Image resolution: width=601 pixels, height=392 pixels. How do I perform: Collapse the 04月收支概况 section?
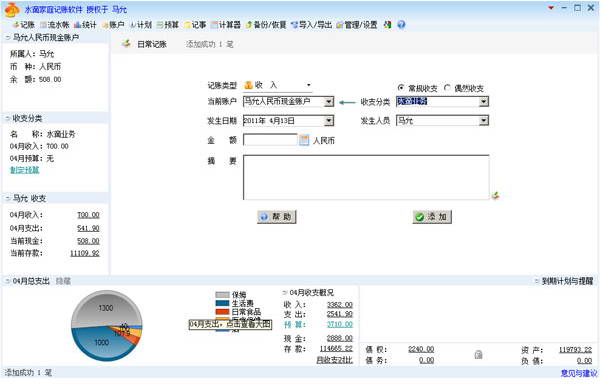[285, 292]
